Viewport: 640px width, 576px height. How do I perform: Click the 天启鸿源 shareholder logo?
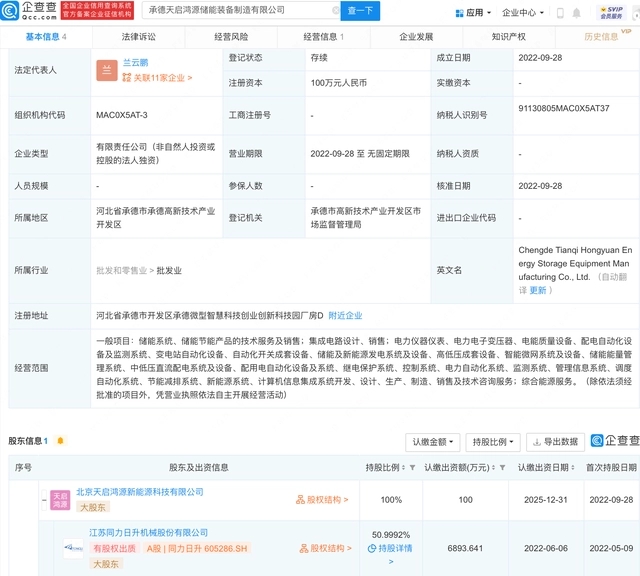click(60, 498)
